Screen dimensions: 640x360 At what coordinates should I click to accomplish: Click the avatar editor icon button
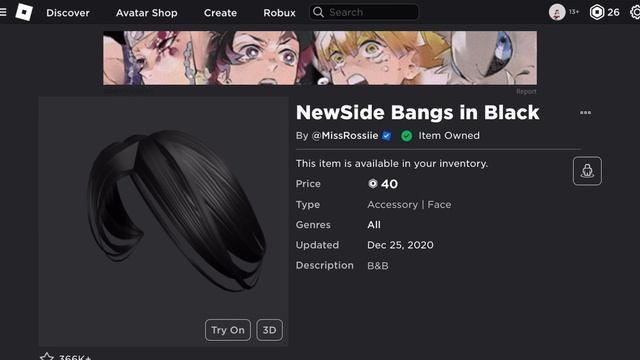(587, 171)
